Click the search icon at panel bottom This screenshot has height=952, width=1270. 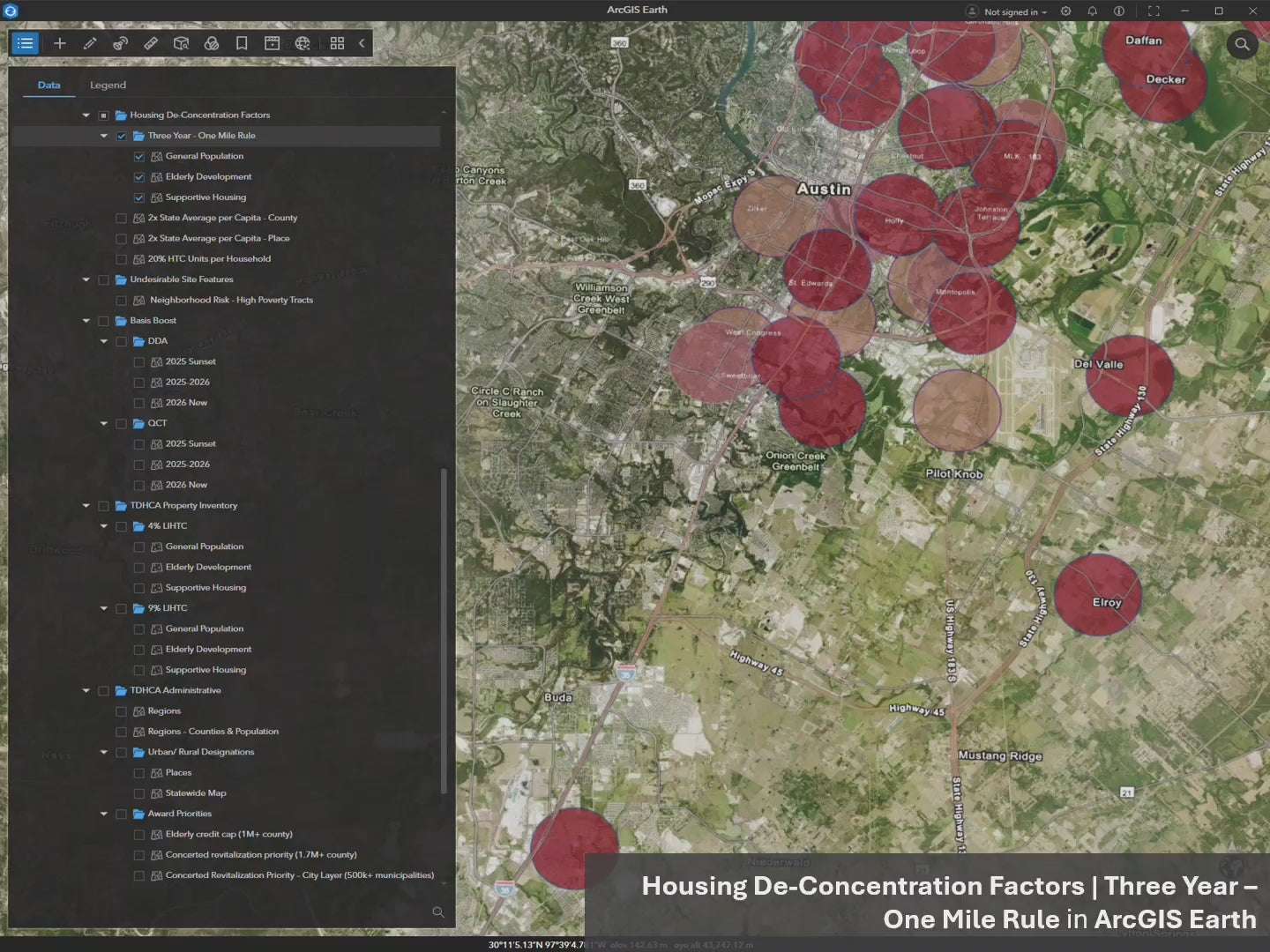438,912
